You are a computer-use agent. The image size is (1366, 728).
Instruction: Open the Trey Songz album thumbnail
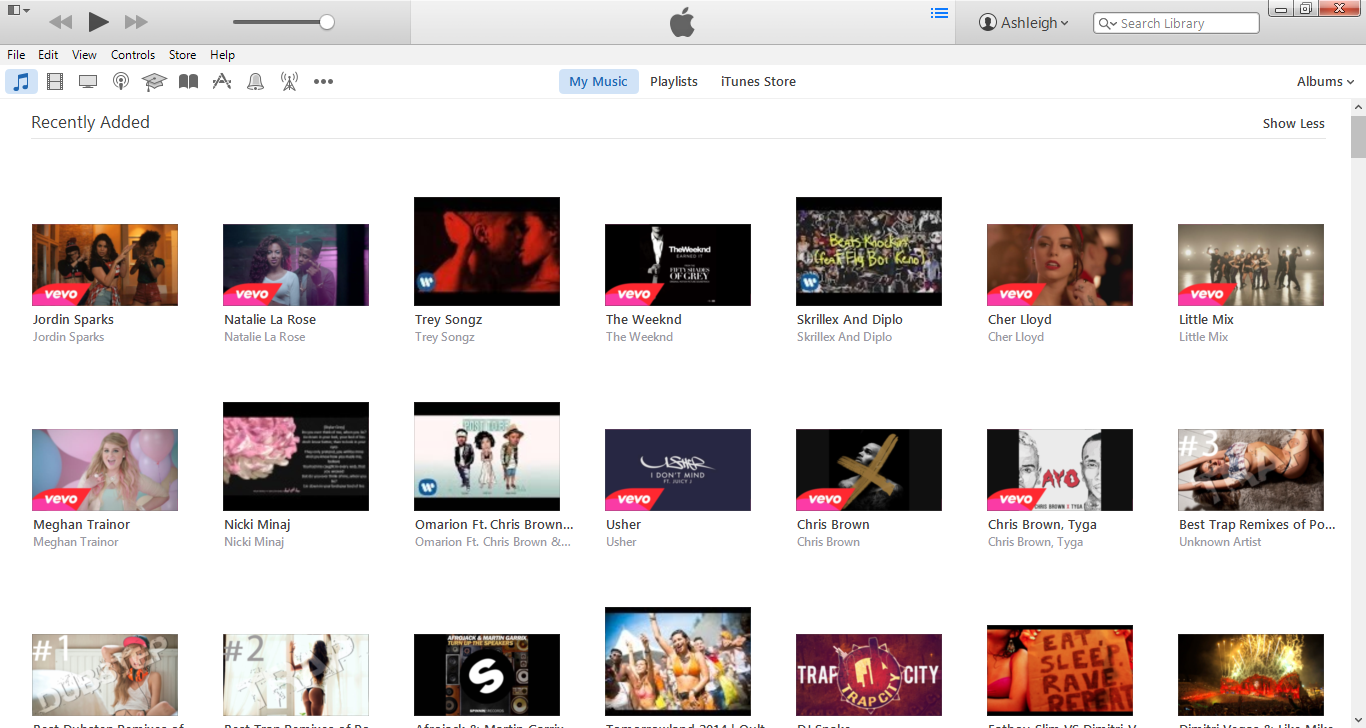click(487, 251)
